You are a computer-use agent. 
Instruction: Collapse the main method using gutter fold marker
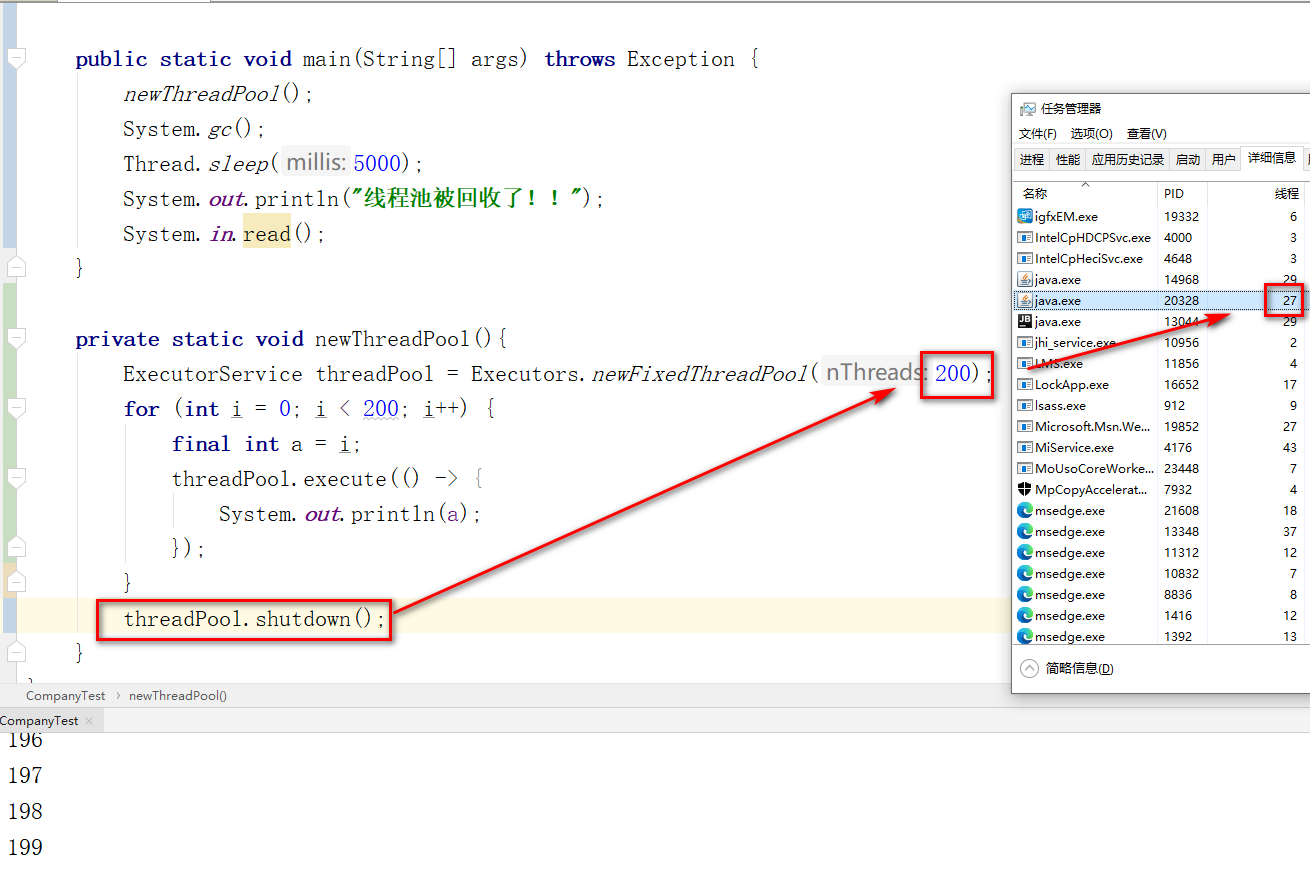pos(16,59)
